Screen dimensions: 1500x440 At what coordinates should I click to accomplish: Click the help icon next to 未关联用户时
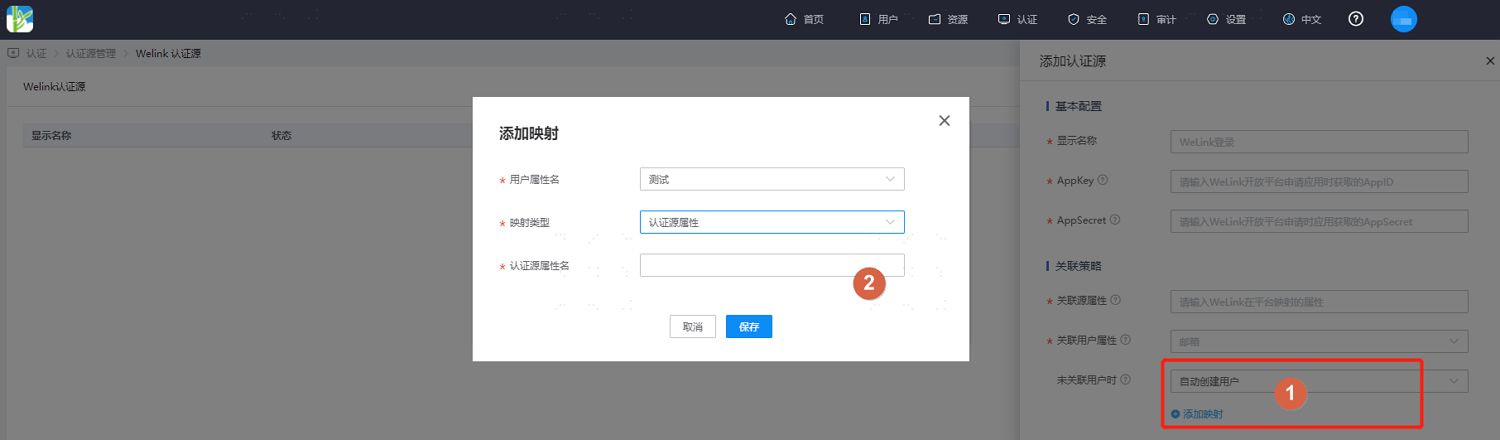point(1126,380)
